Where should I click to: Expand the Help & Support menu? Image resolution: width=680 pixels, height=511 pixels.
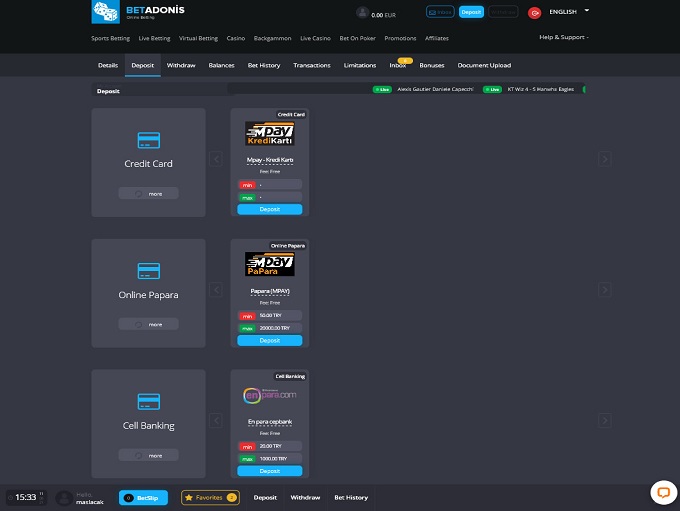(x=564, y=37)
